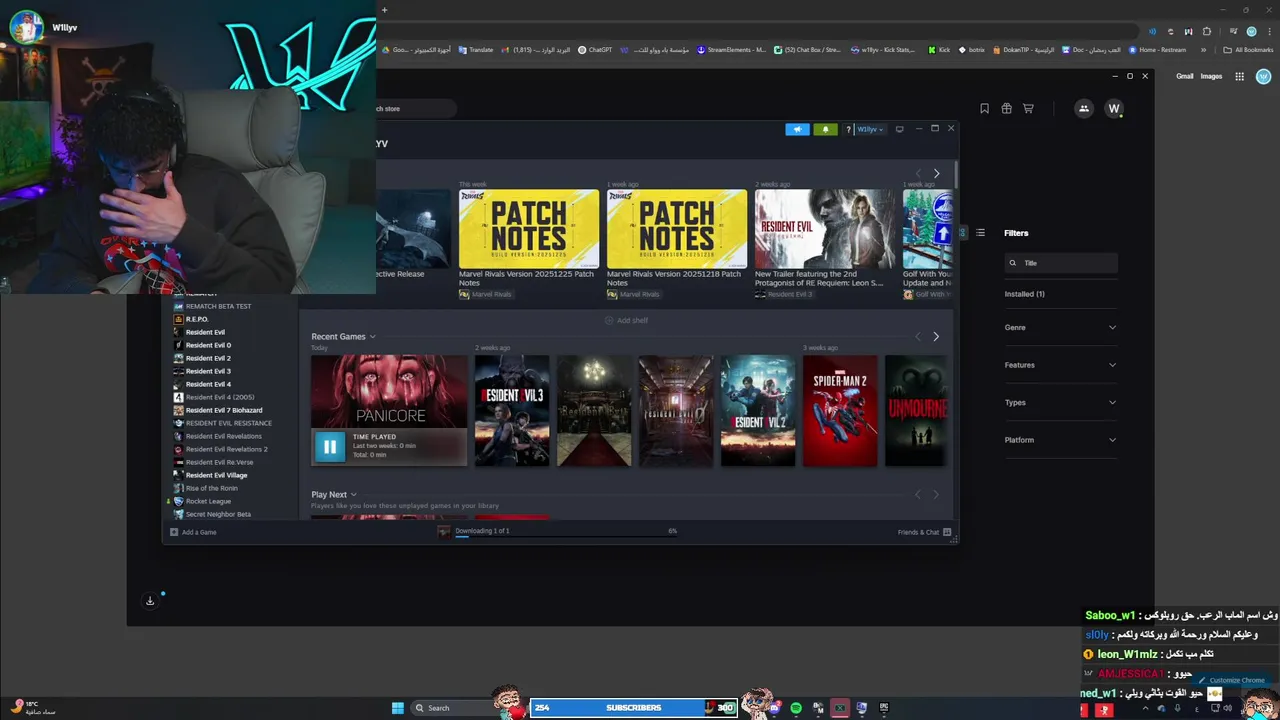Screen dimensions: 1280x720
Task: Open the Downloading 1 of 1 status
Action: click(482, 531)
